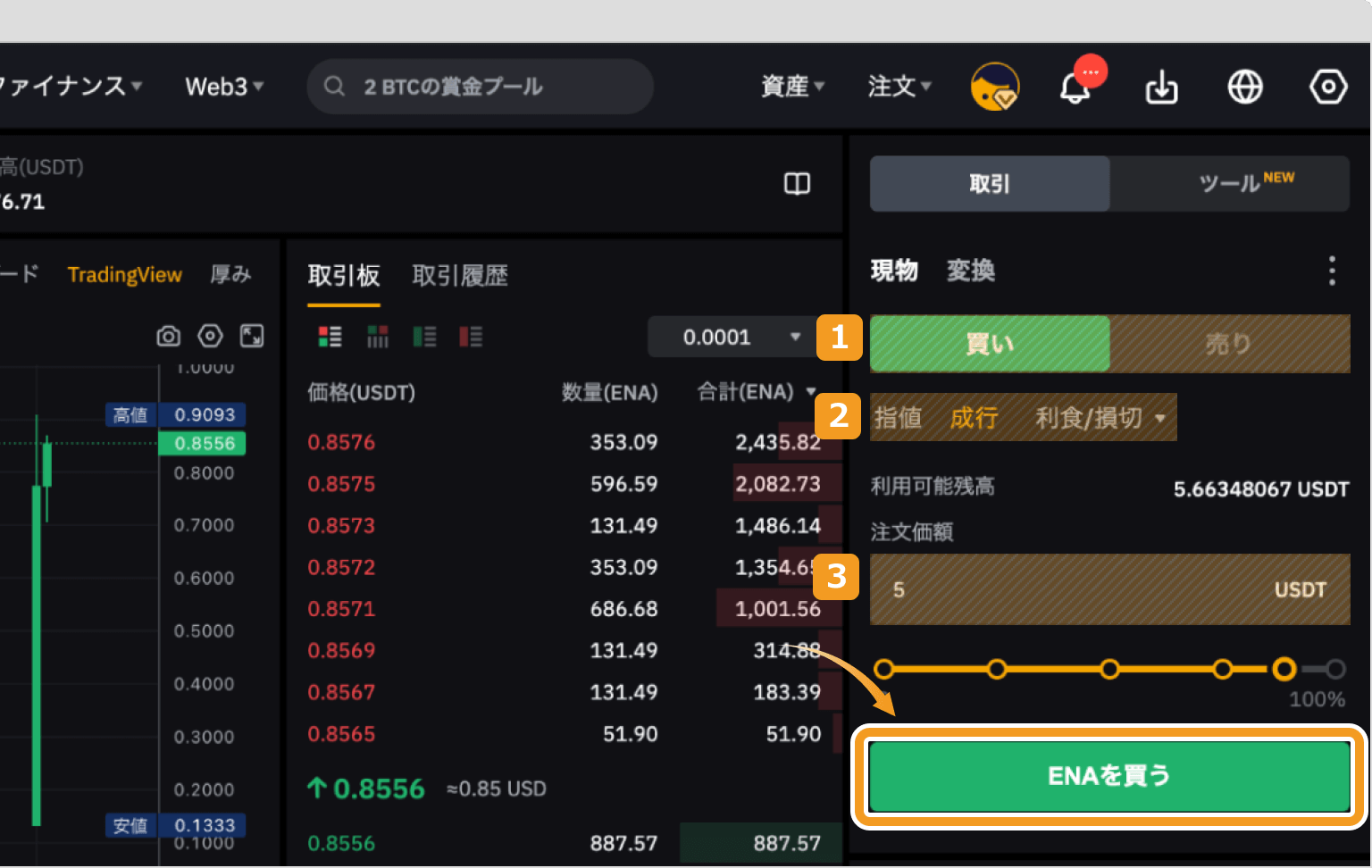Select ask price 0.8575 row
Image resolution: width=1372 pixels, height=868 pixels.
565,484
